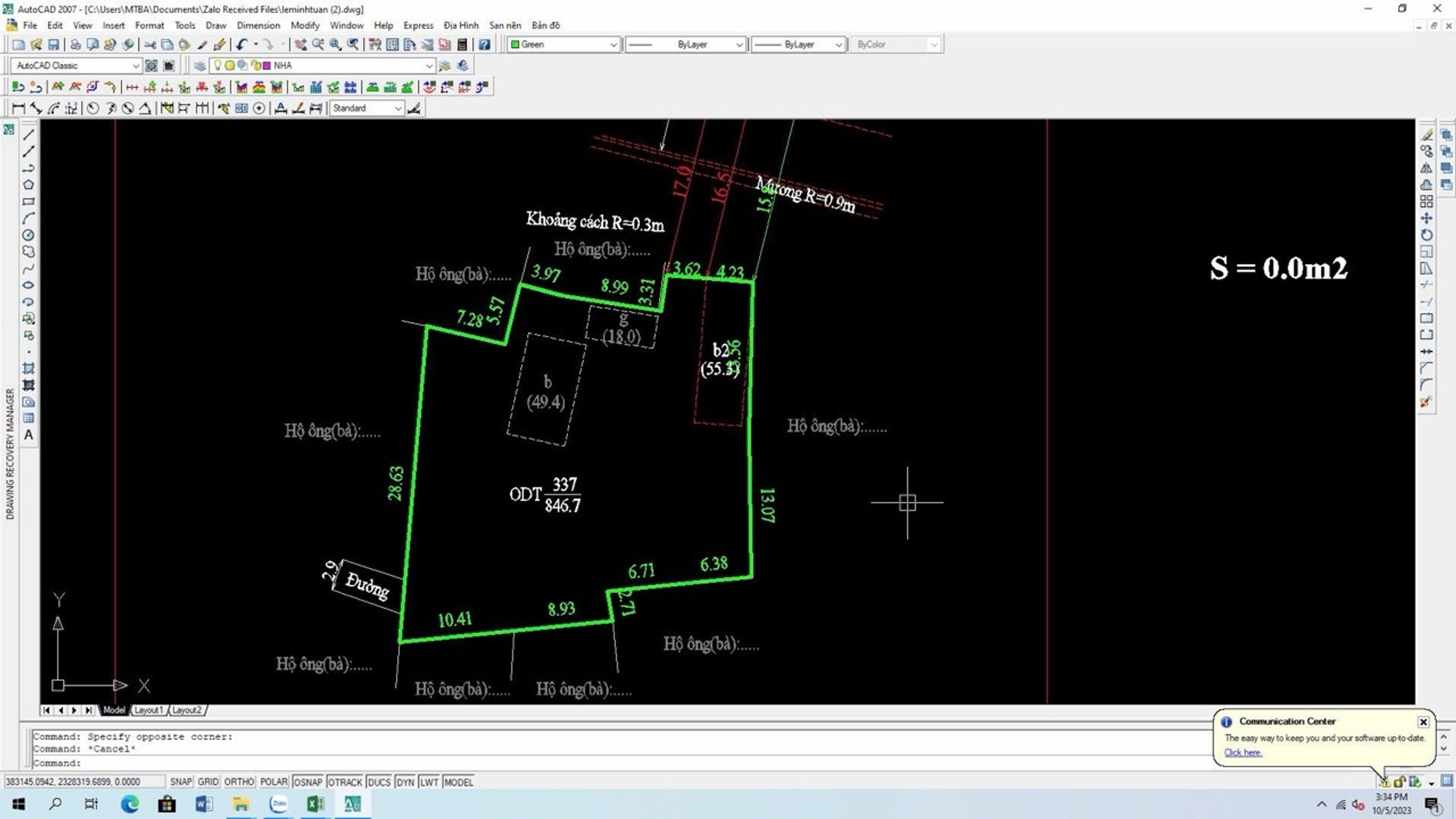Select the Arc draw tool
Viewport: 1456px width, 819px height.
[x=28, y=218]
